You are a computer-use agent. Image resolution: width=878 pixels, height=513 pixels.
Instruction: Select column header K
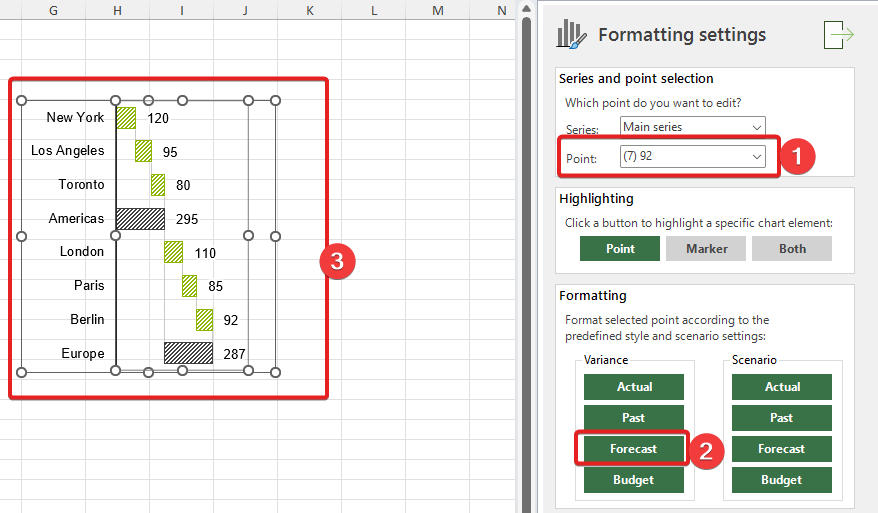(x=309, y=10)
